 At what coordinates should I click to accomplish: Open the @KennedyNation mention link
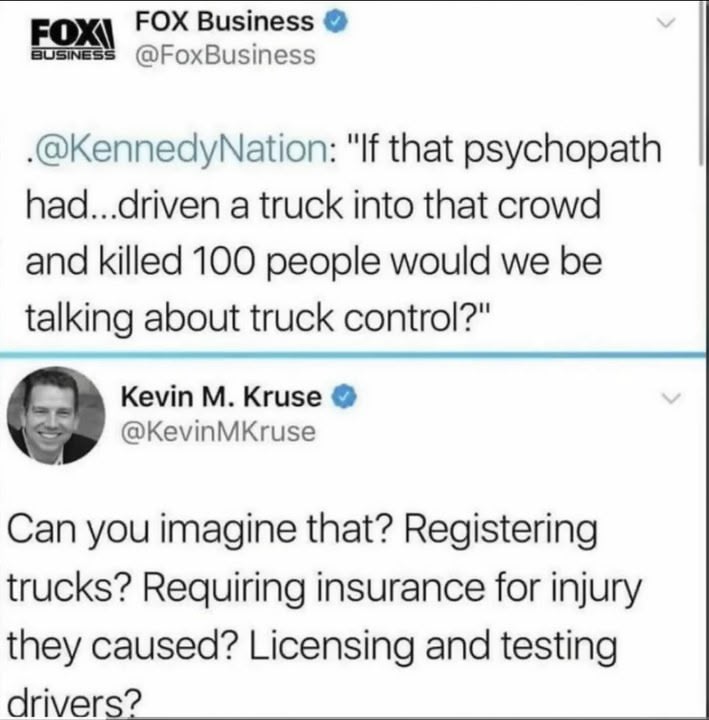180,150
